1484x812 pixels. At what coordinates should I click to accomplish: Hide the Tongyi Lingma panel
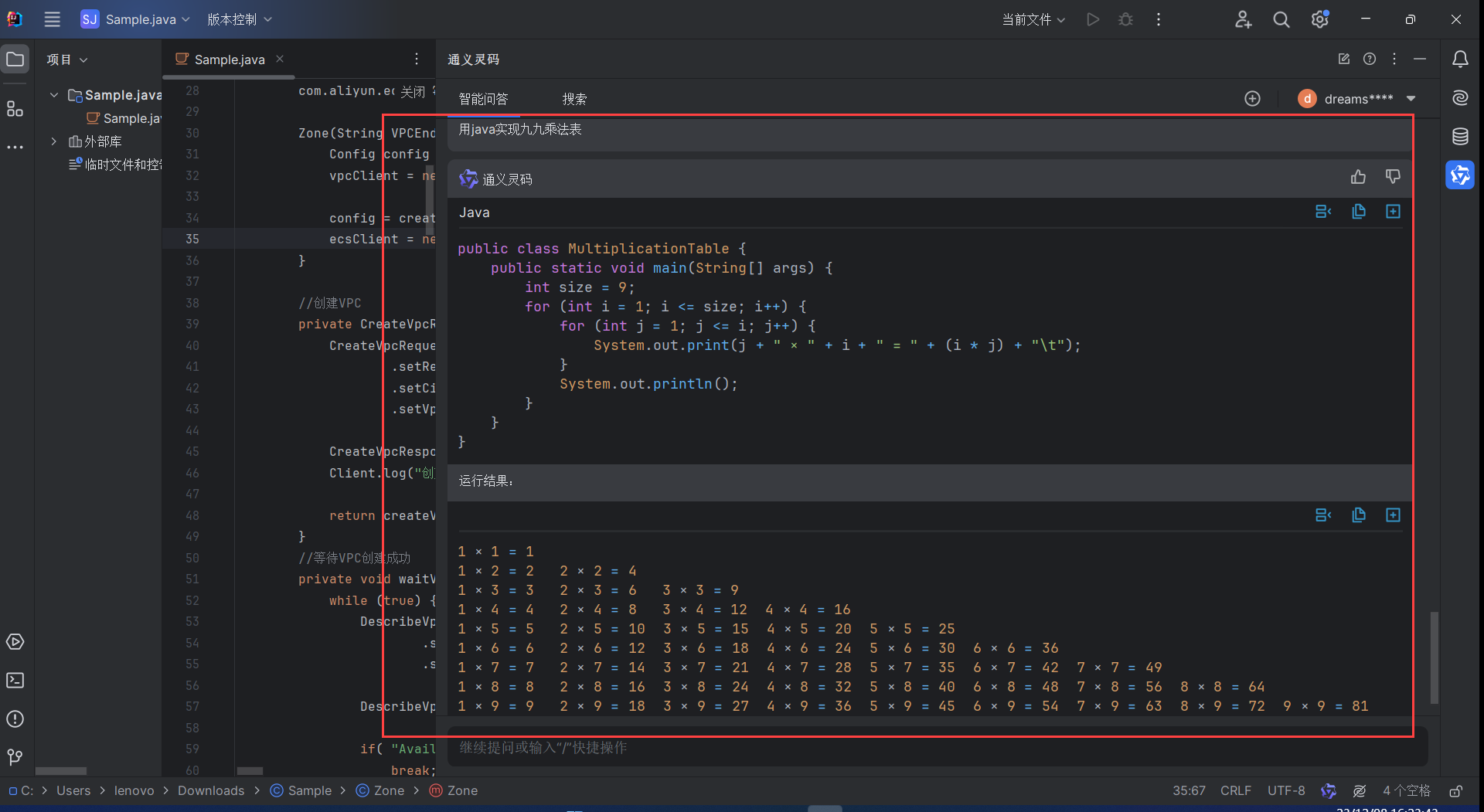(1420, 59)
